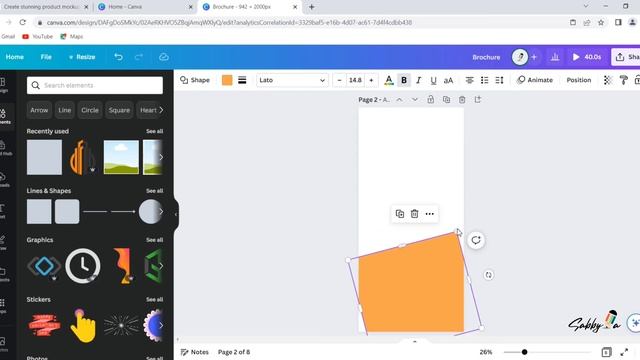640x360 pixels.
Task: Undo the last action in Canva
Action: [x=118, y=57]
